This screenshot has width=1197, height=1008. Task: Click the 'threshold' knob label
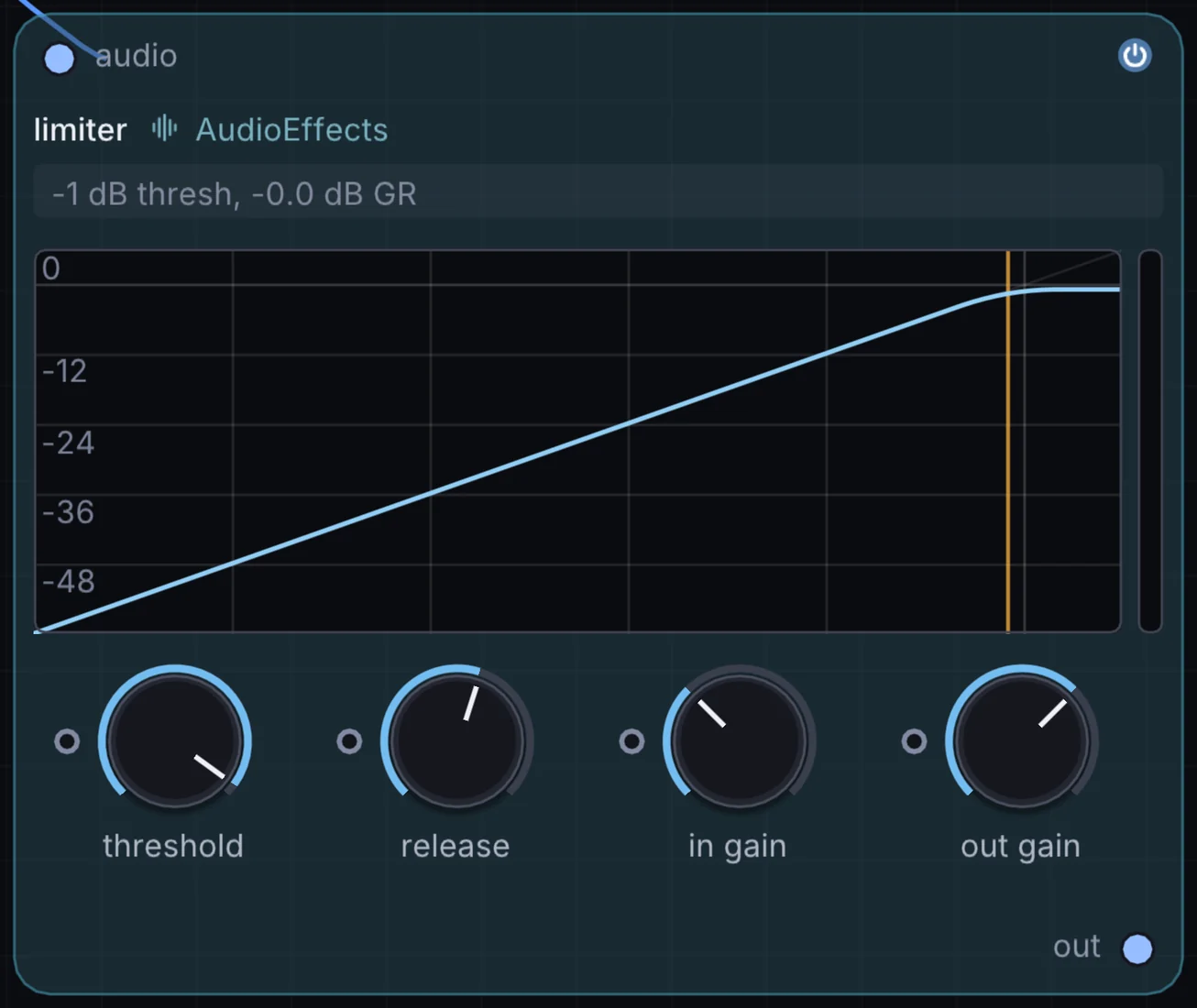tap(173, 845)
